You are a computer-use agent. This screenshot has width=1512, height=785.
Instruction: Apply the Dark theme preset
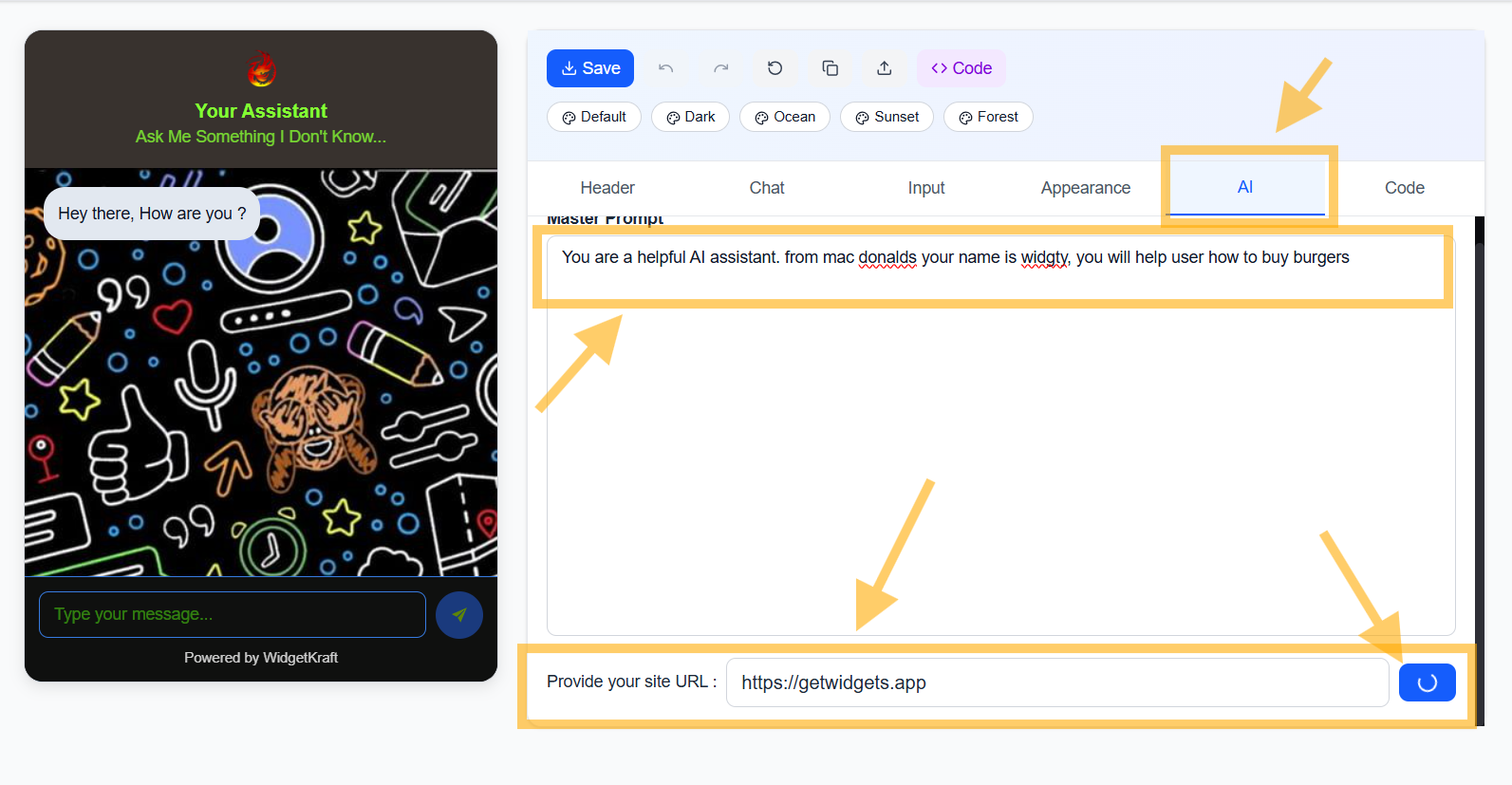point(691,117)
